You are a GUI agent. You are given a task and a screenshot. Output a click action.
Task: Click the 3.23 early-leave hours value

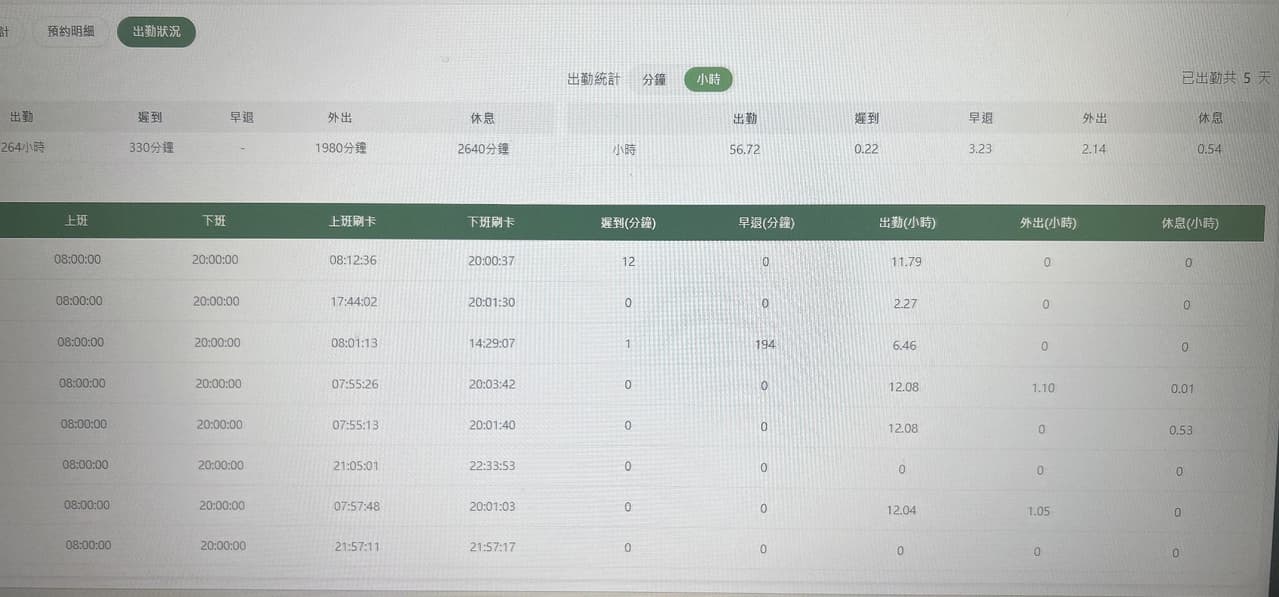tap(980, 149)
